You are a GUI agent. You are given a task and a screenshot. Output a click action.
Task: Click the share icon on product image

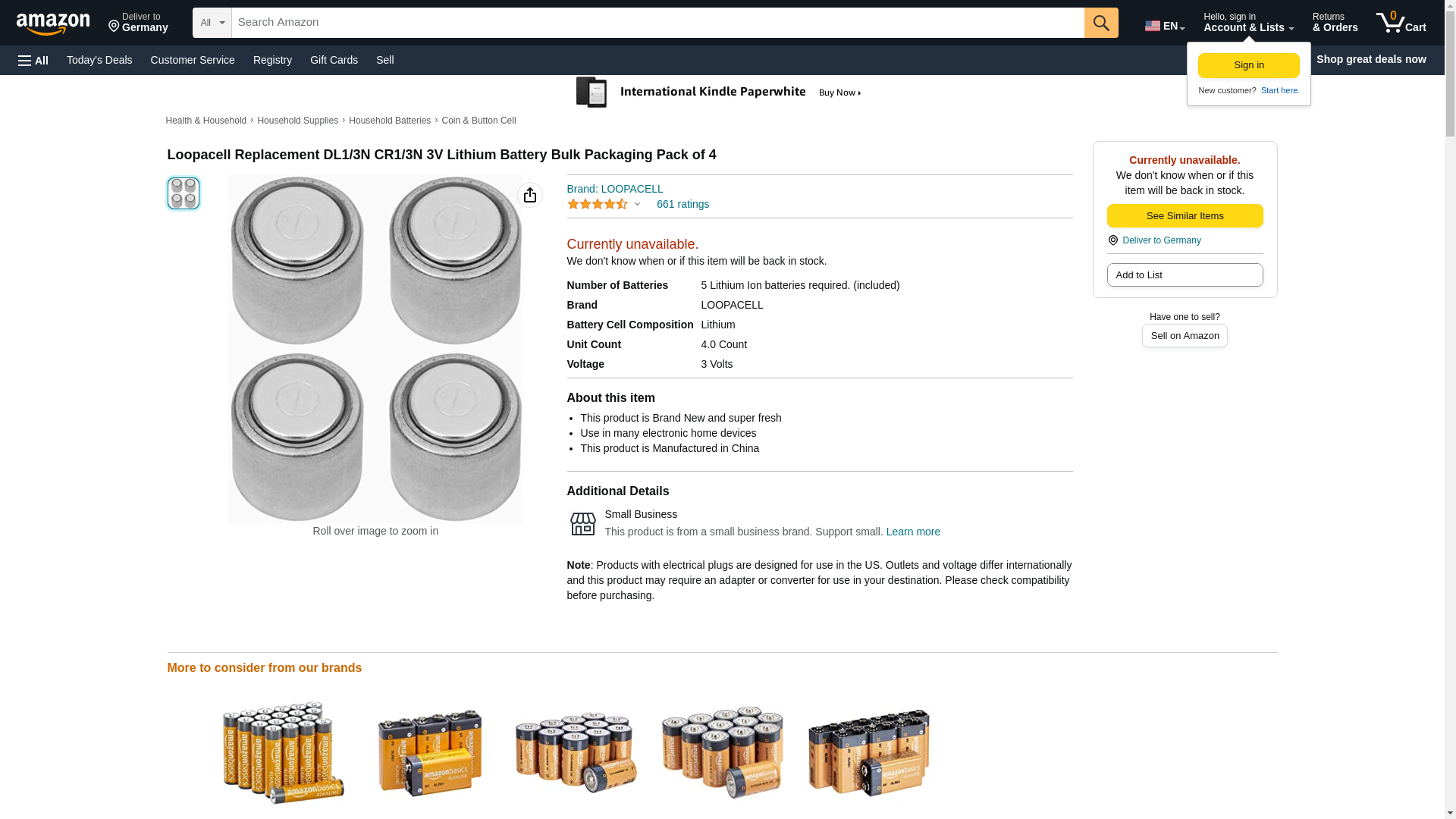click(x=529, y=195)
